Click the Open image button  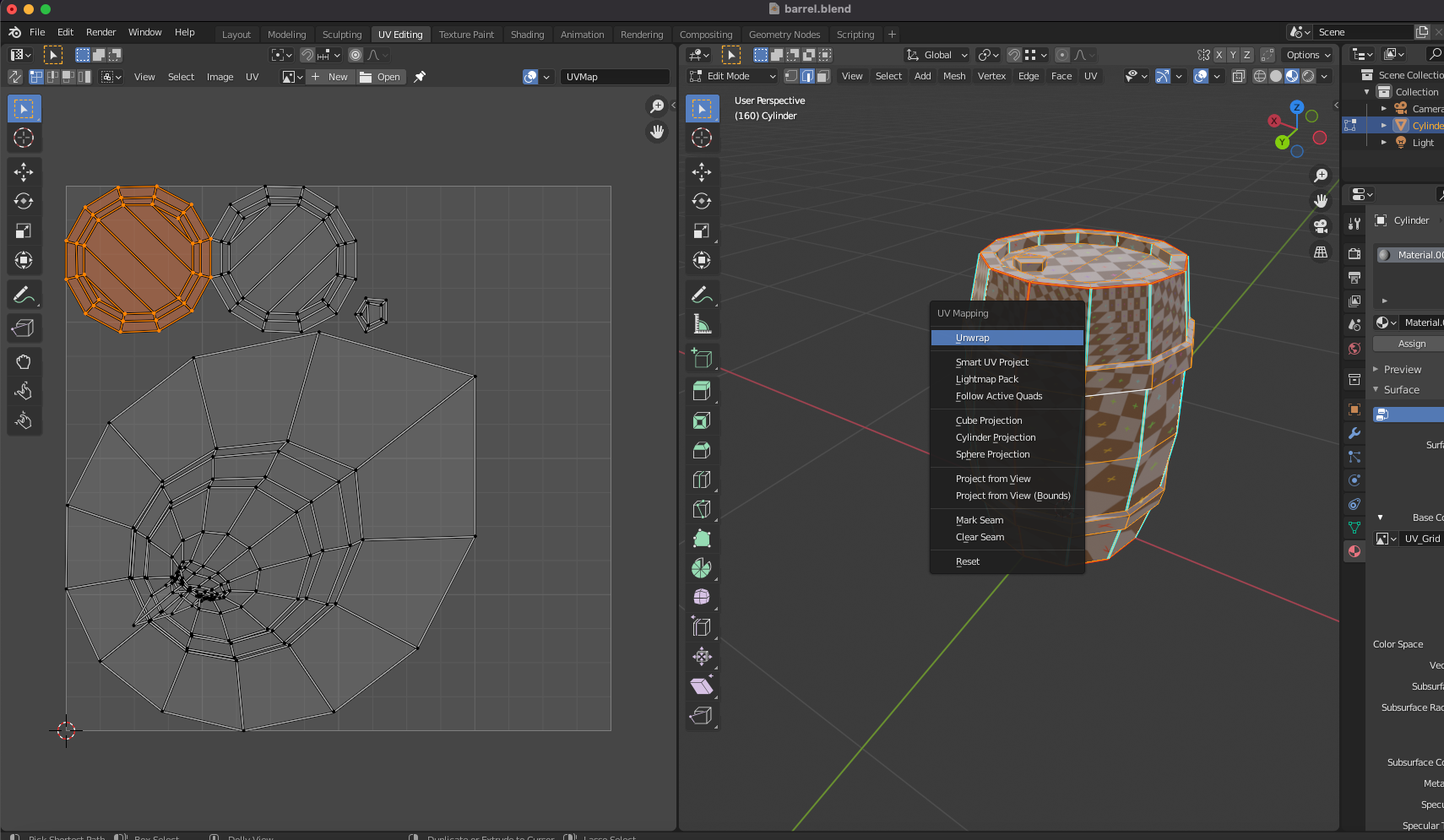pos(380,77)
